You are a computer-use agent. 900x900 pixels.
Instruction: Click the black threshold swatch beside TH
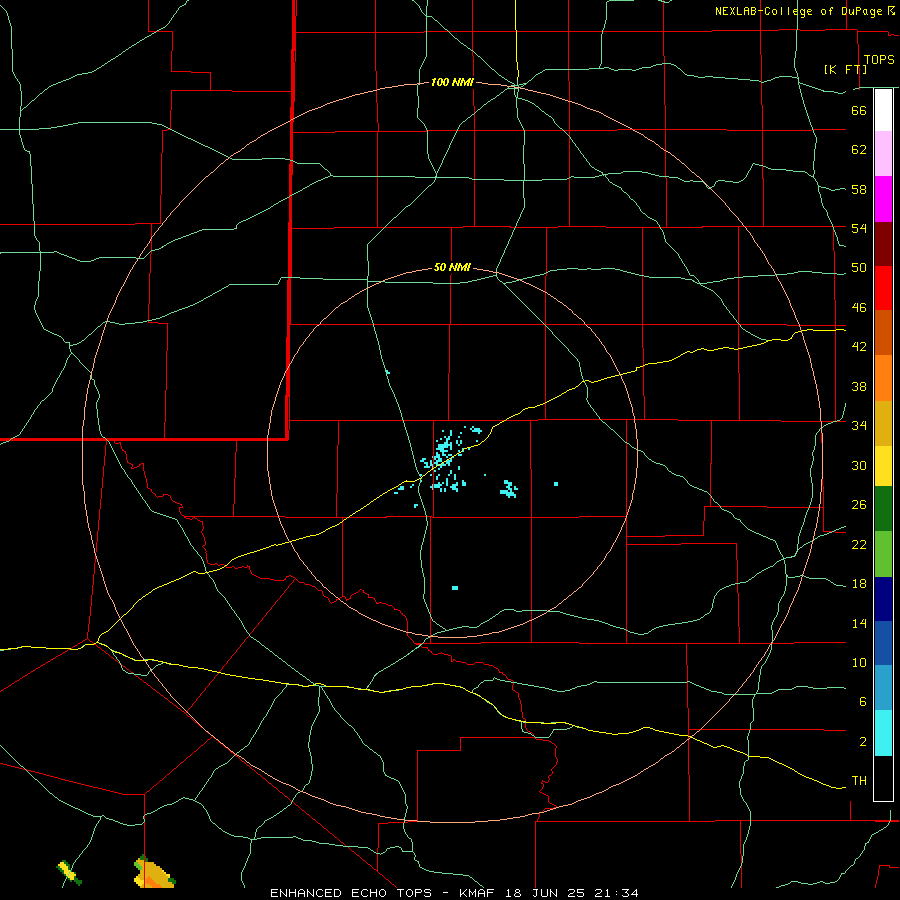[883, 778]
